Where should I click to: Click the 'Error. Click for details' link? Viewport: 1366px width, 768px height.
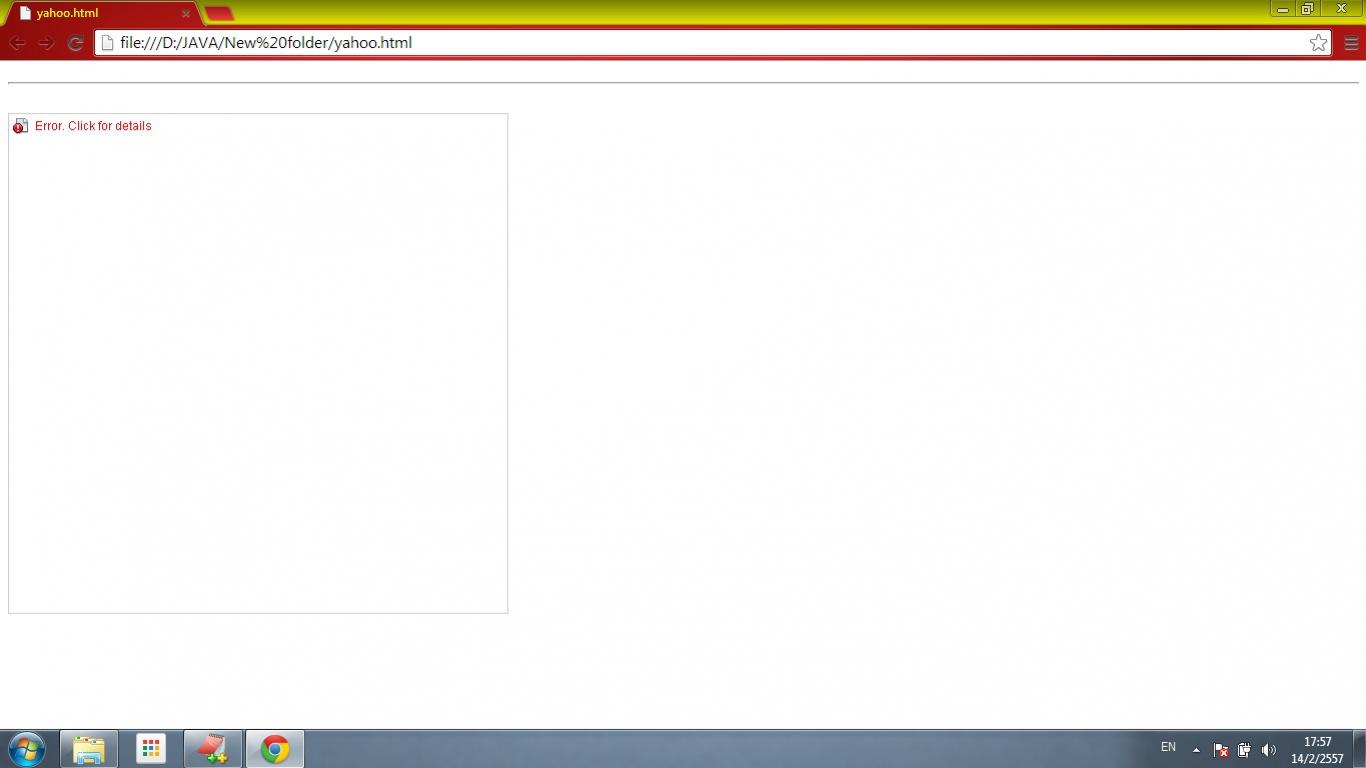coord(93,126)
